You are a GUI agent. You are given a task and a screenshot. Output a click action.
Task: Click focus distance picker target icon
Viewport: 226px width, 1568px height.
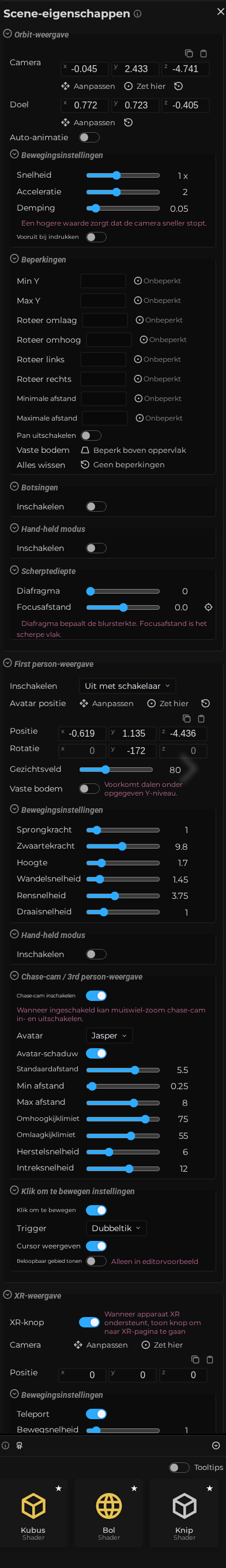pos(208,607)
